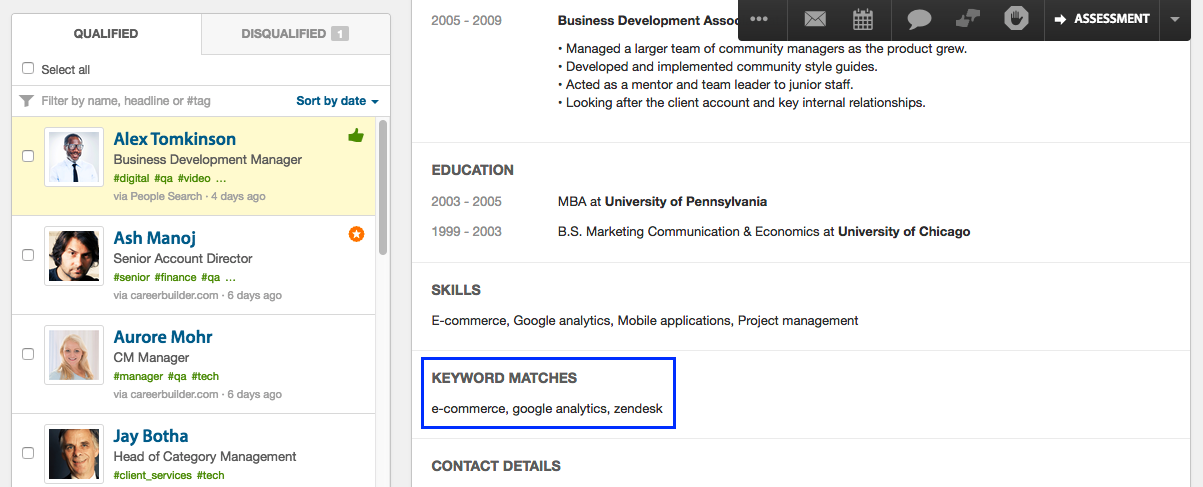Click Alex Tomkinson's profile photo
This screenshot has width=1203, height=487.
[74, 157]
